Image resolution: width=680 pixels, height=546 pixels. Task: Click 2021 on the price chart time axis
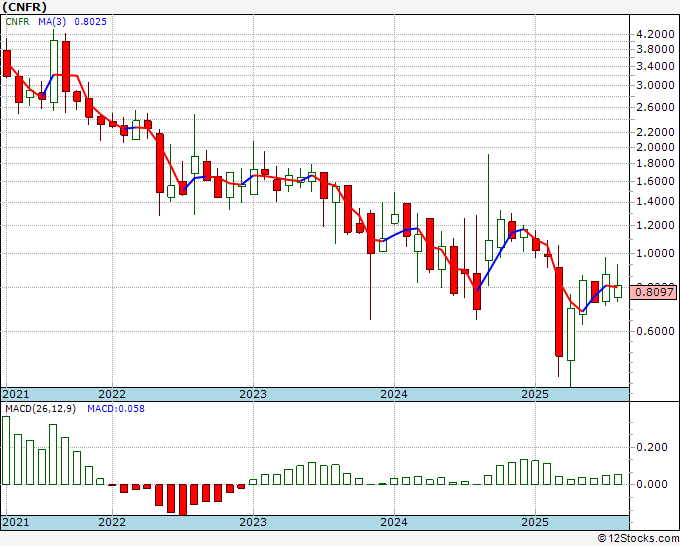coord(16,394)
